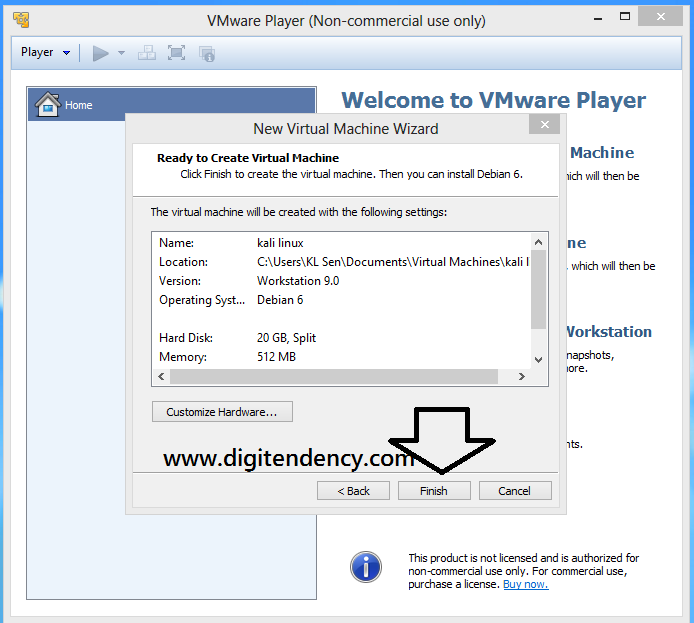Select the '512 MB' memory value
The width and height of the screenshot is (694, 623).
[276, 357]
